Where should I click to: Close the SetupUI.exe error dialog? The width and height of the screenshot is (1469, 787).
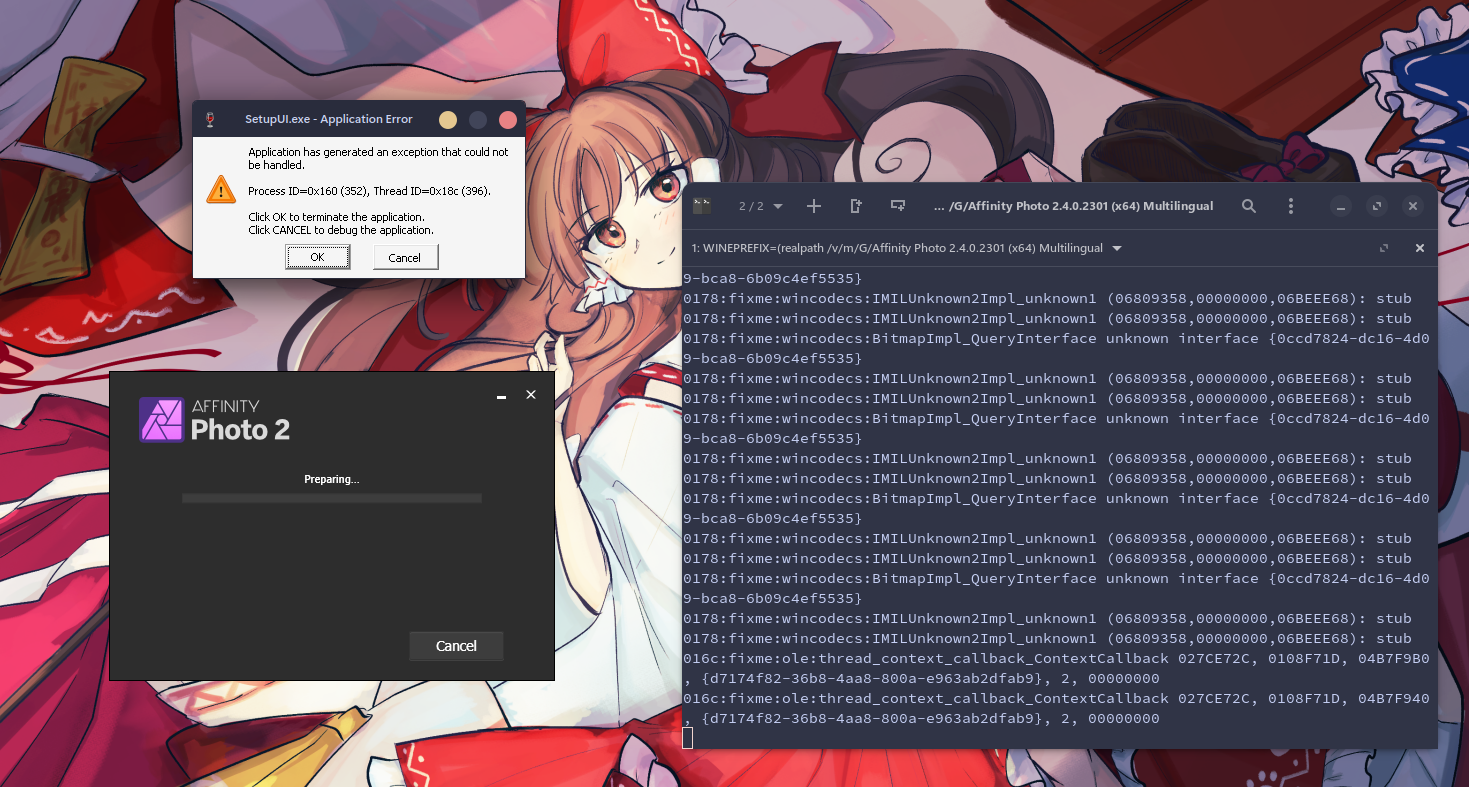[x=508, y=120]
